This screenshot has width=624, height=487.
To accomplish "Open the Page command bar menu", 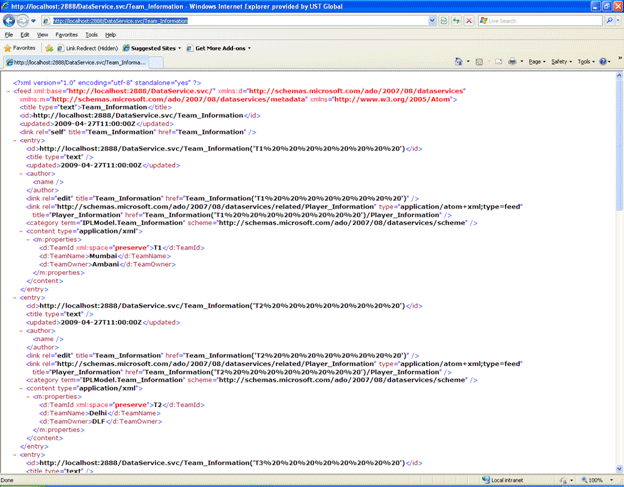I will [x=537, y=62].
